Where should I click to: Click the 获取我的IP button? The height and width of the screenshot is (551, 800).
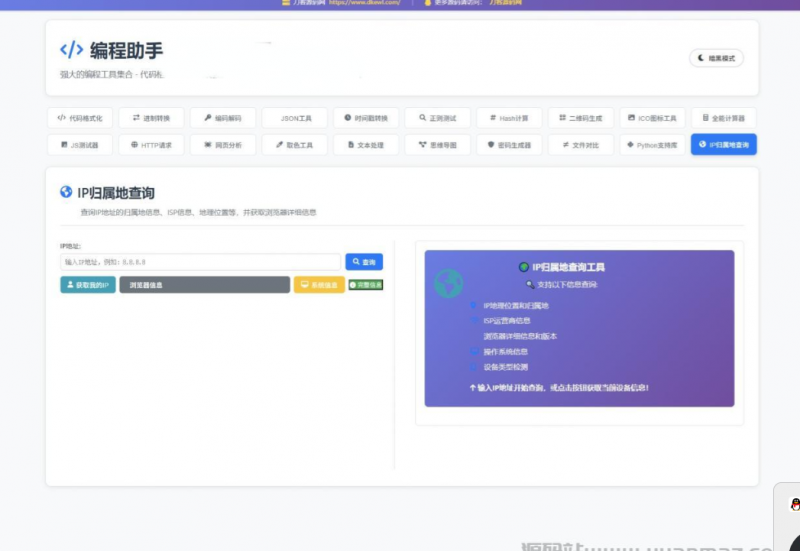click(88, 285)
